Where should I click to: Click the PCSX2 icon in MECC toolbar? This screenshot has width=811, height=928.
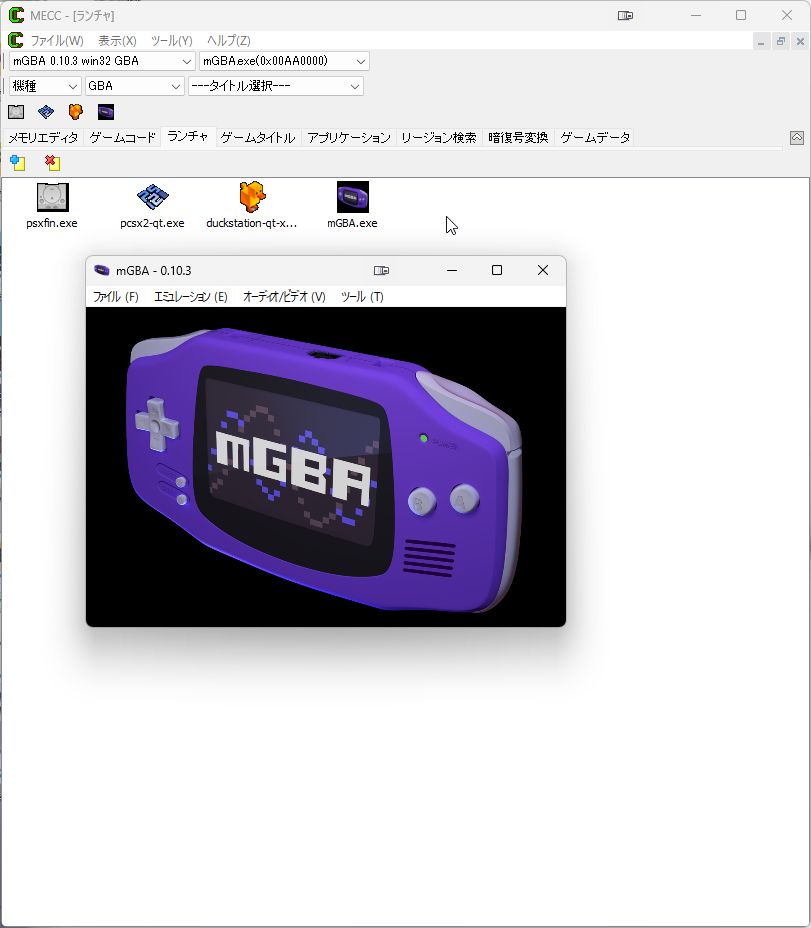pos(46,112)
